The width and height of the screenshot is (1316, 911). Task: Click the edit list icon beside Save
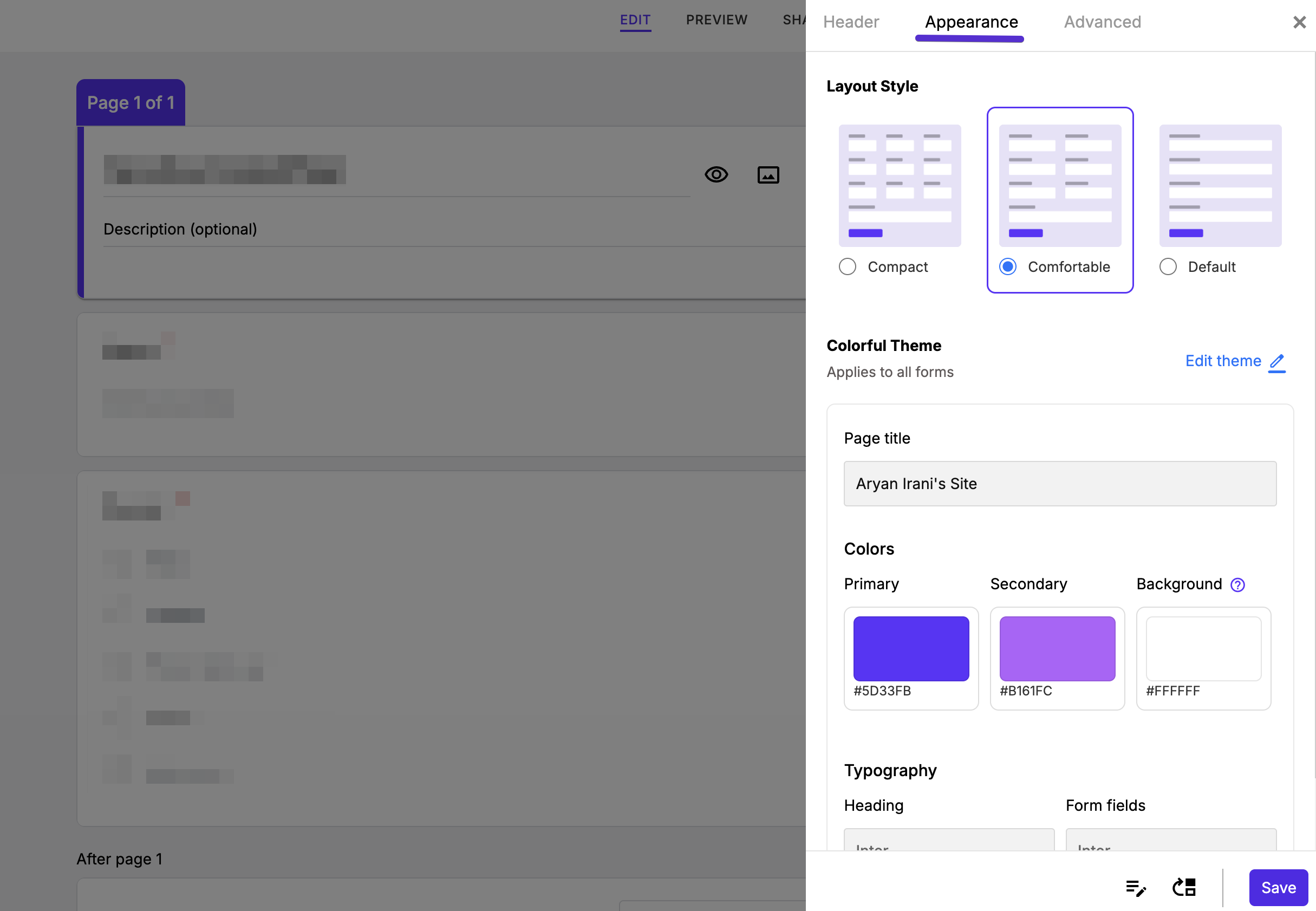(x=1136, y=888)
